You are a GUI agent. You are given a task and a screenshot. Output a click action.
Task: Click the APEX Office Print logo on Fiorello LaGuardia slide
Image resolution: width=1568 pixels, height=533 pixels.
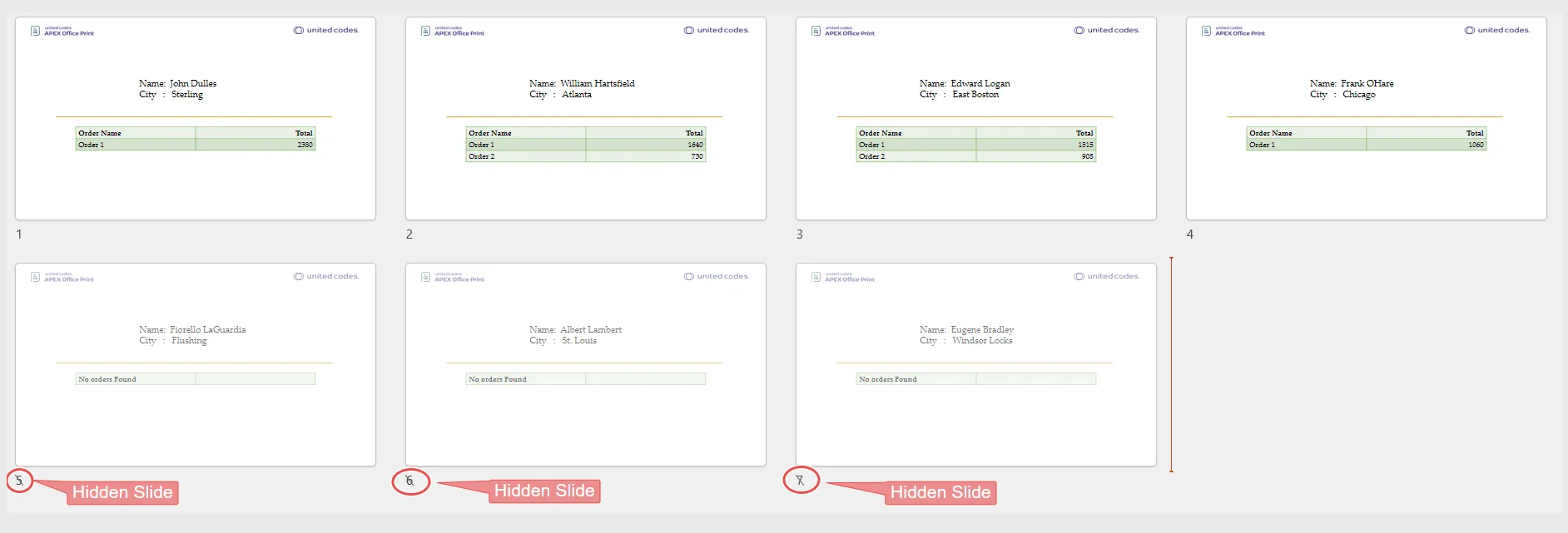[x=62, y=277]
